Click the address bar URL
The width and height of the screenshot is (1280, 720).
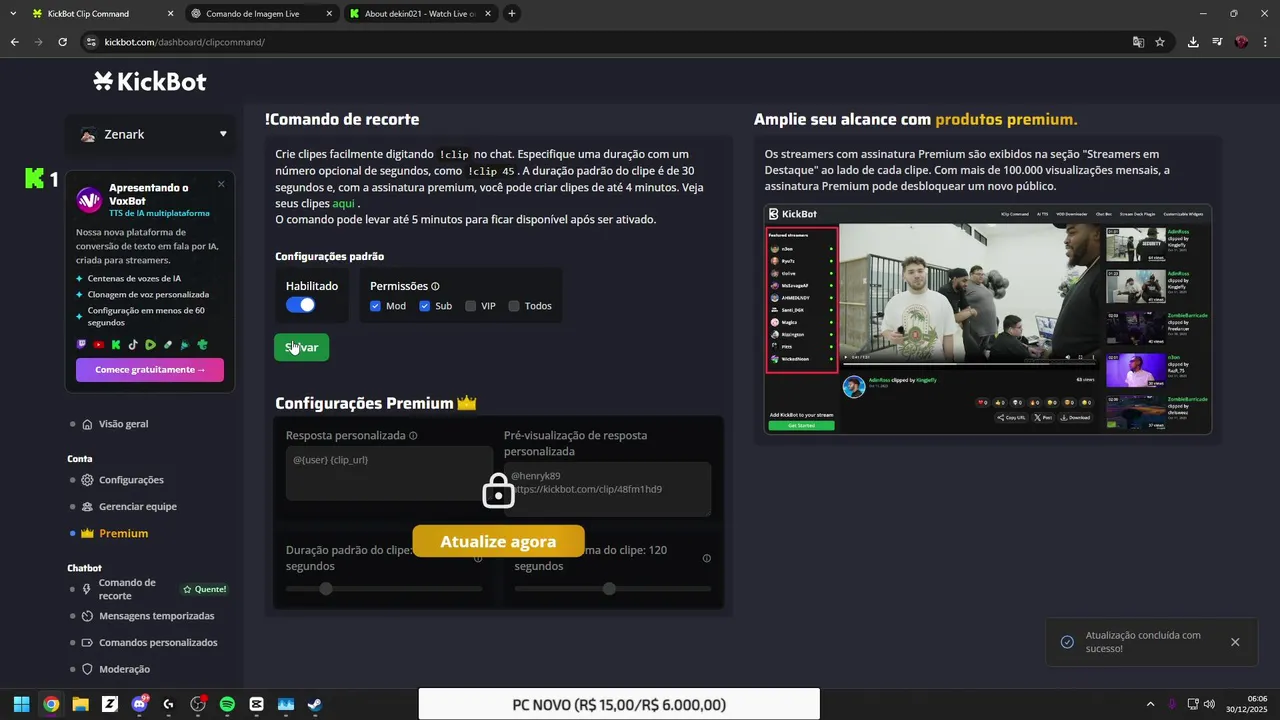184,42
